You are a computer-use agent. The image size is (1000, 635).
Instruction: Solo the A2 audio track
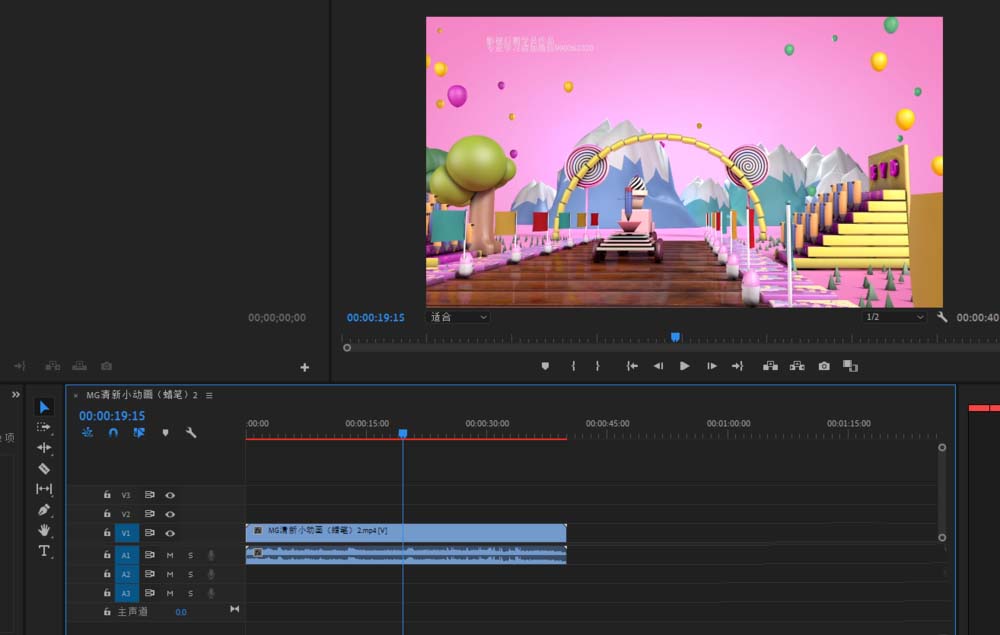coord(190,574)
